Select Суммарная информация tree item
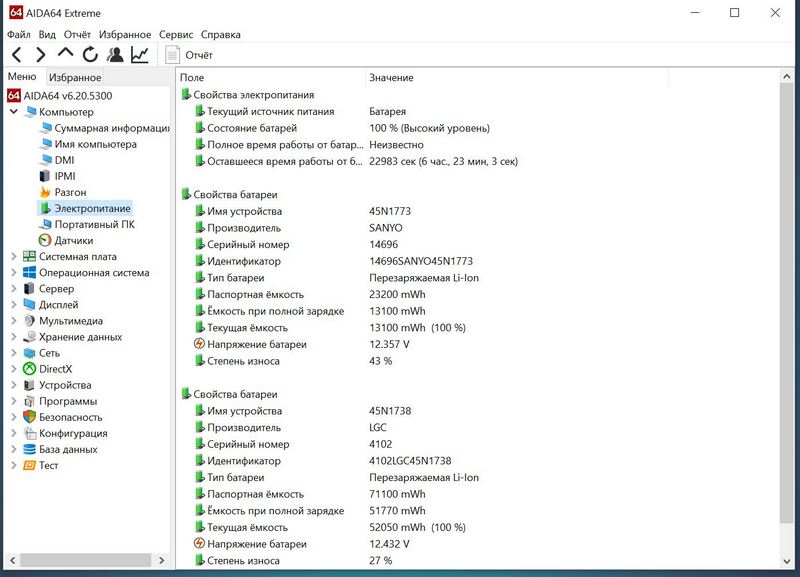 tap(111, 128)
